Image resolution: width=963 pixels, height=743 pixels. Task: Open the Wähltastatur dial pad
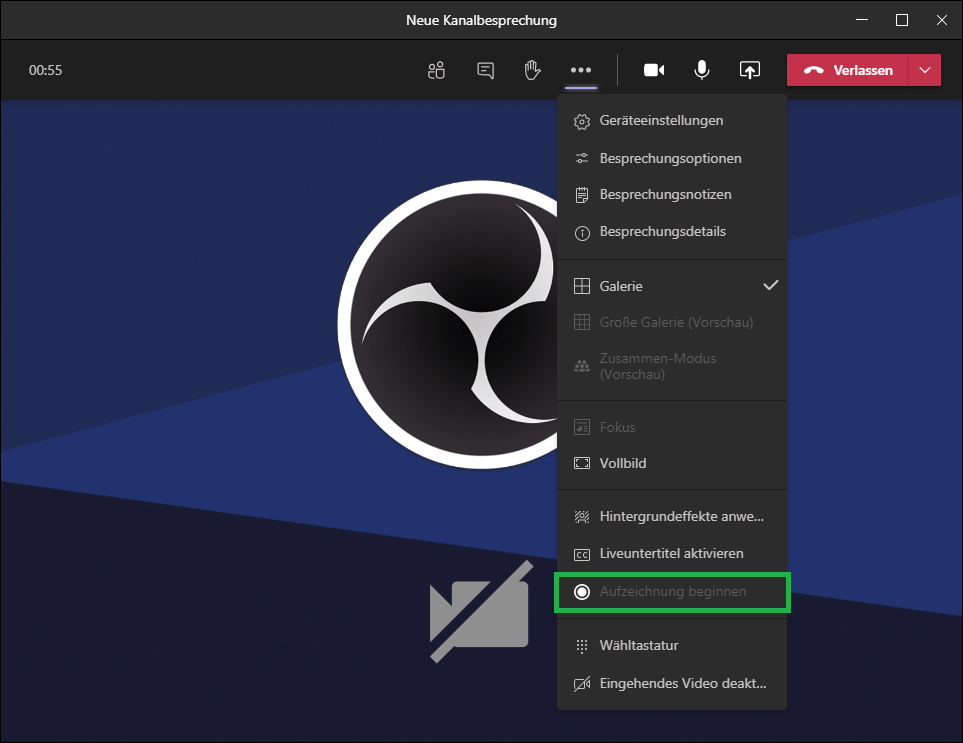tap(672, 646)
